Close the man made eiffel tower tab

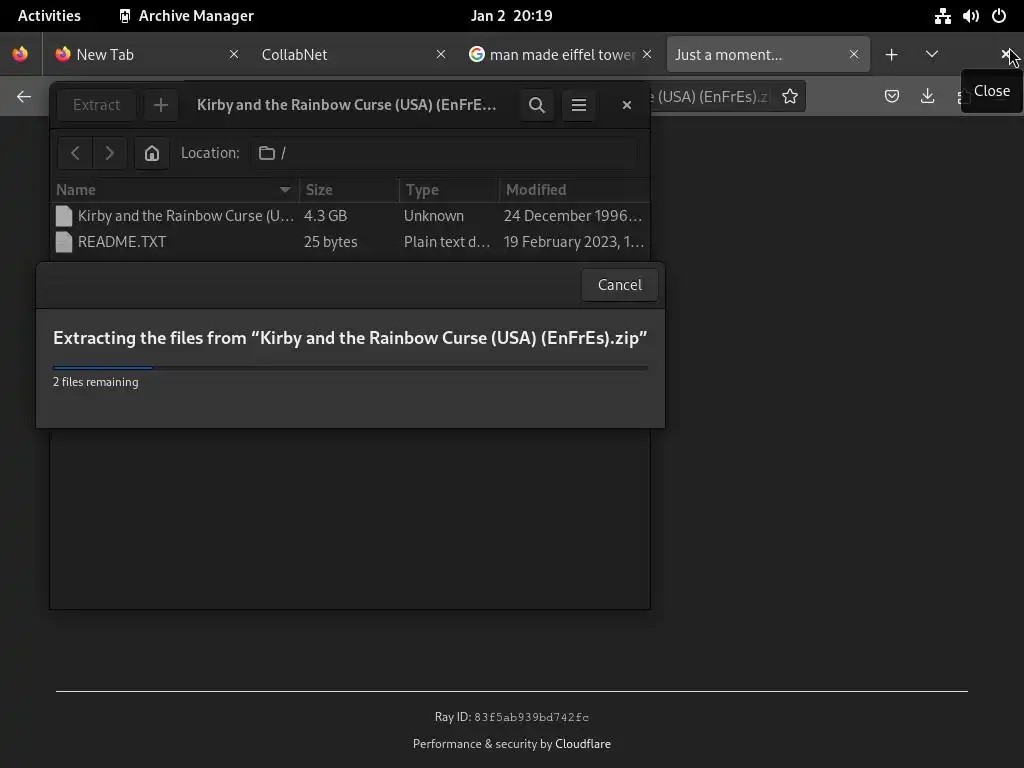coord(647,54)
